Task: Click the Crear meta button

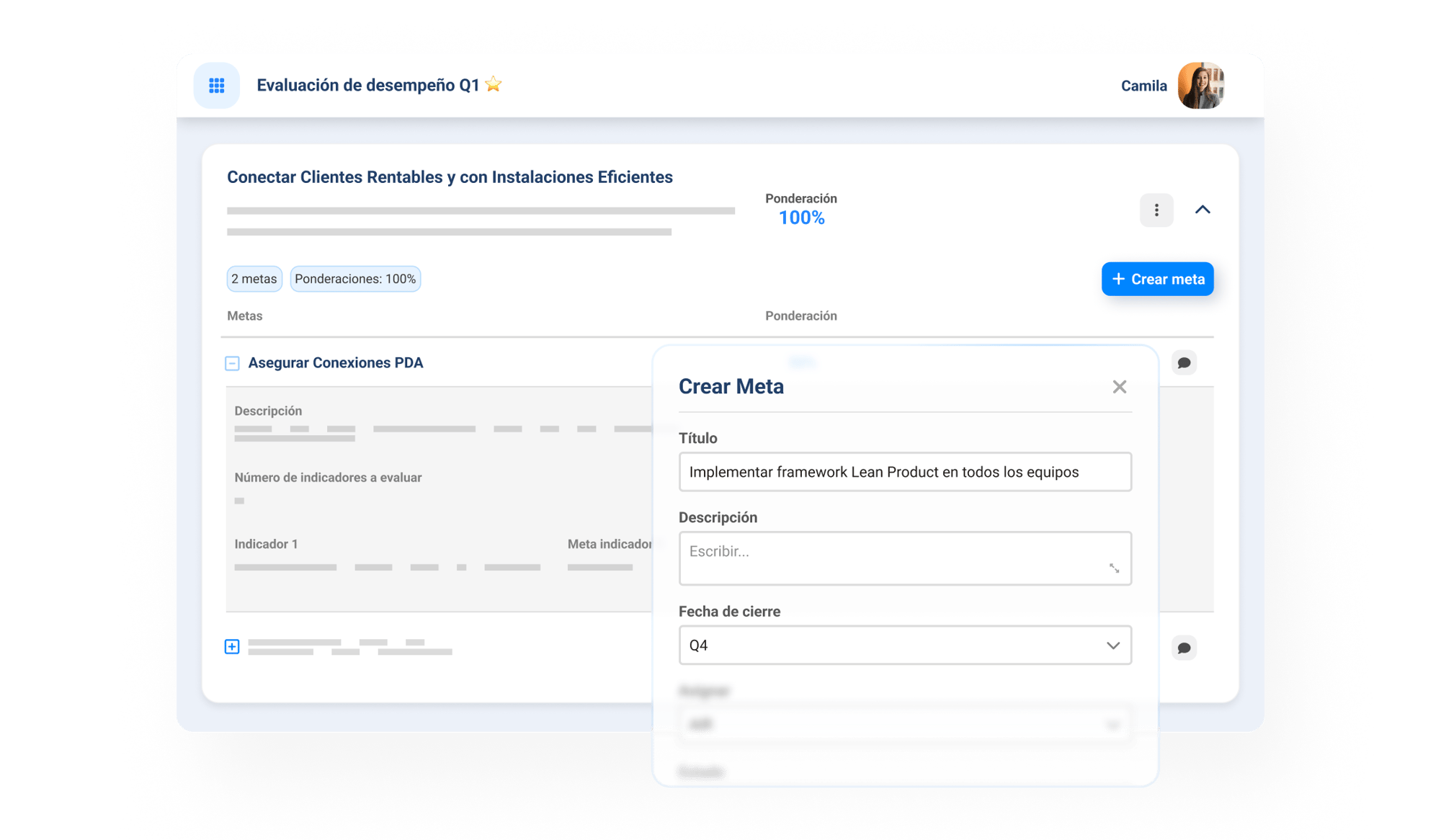Action: tap(1157, 279)
